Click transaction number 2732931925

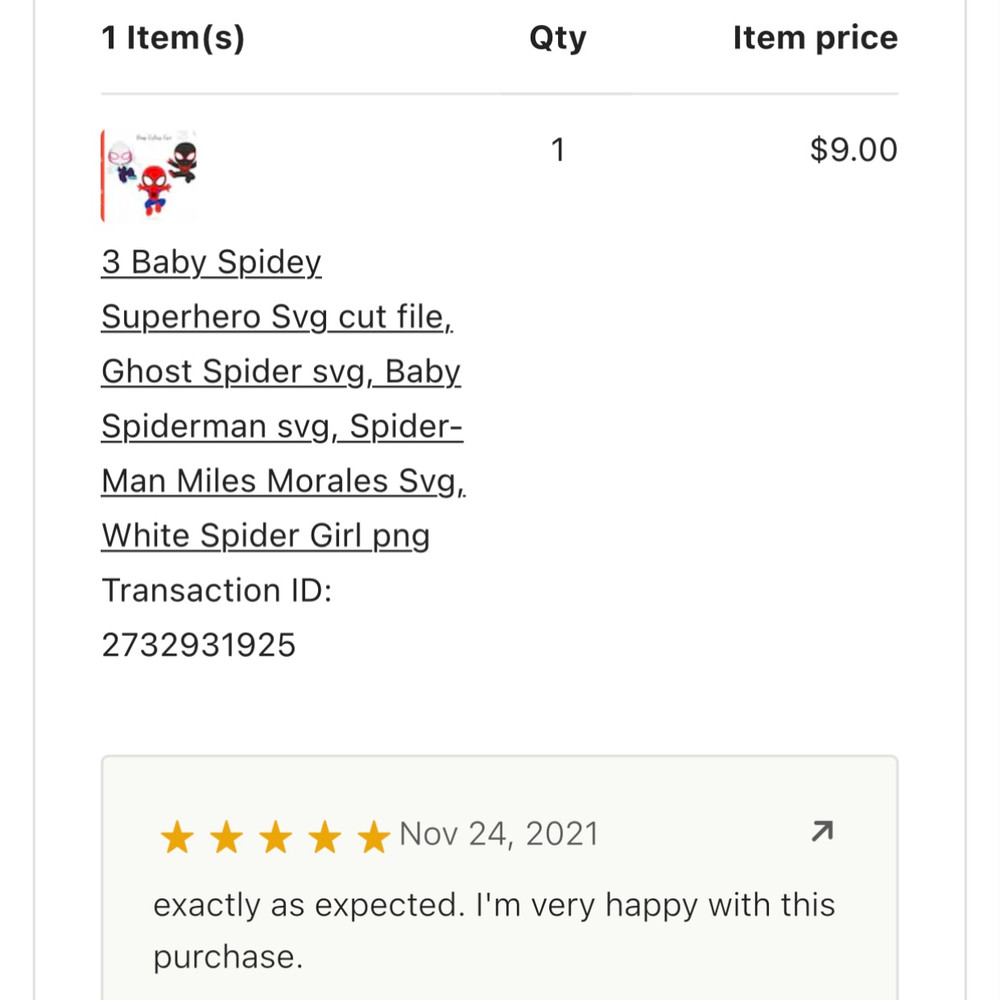198,645
